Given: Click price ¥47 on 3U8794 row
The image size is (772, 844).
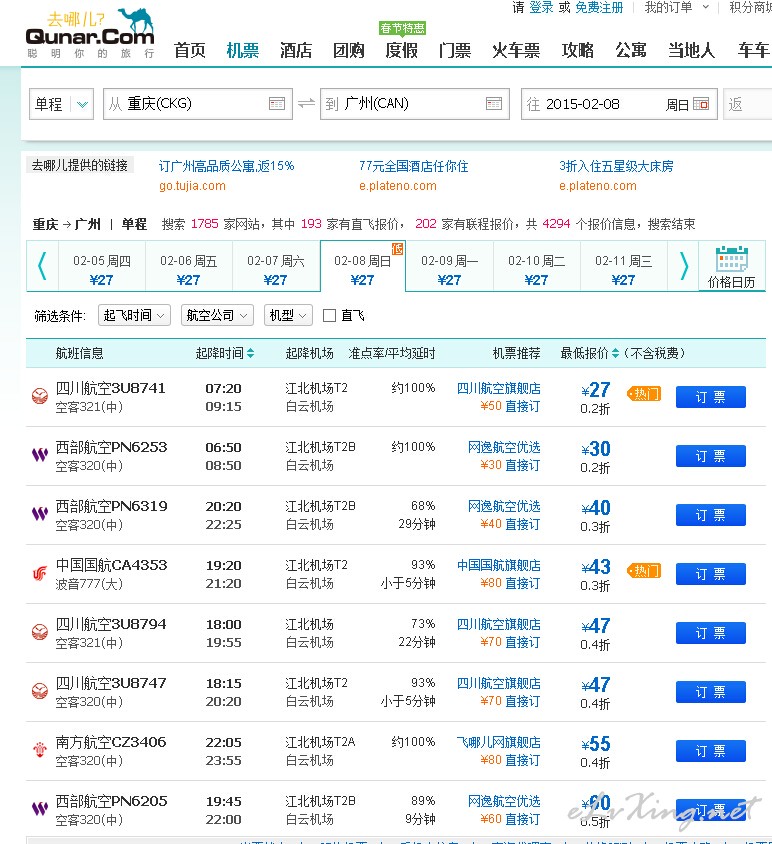Looking at the screenshot, I should tap(596, 625).
